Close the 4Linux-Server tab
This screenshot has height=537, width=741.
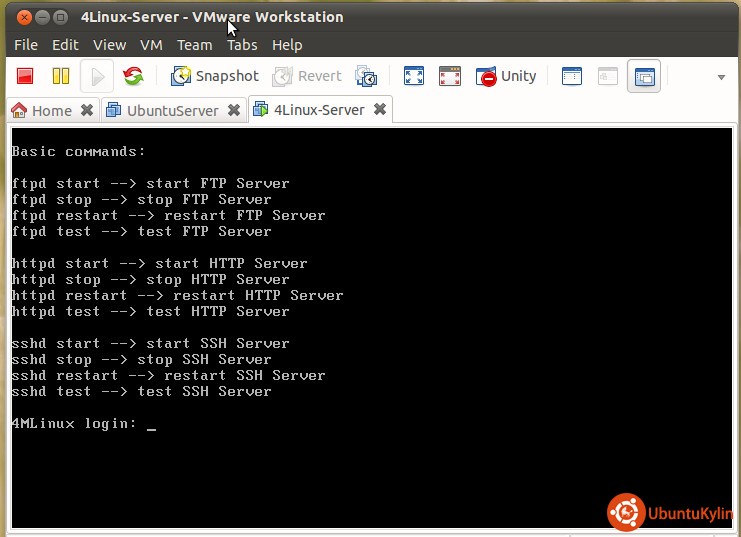click(380, 109)
